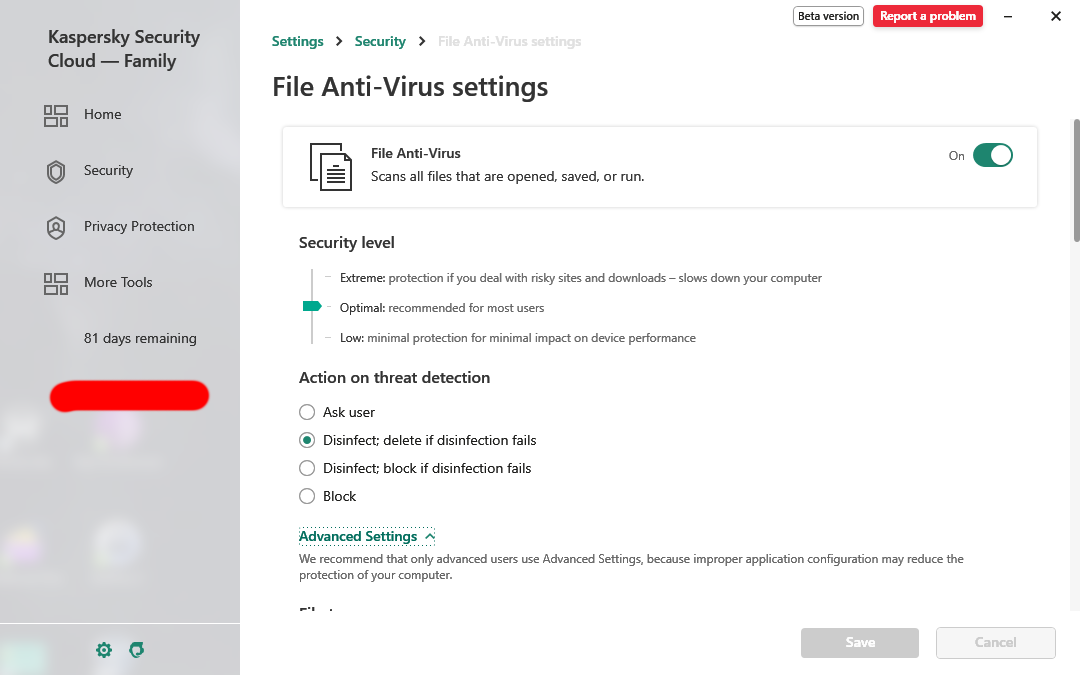
Task: Click the File Anti-Virus document icon
Action: pyautogui.click(x=331, y=166)
